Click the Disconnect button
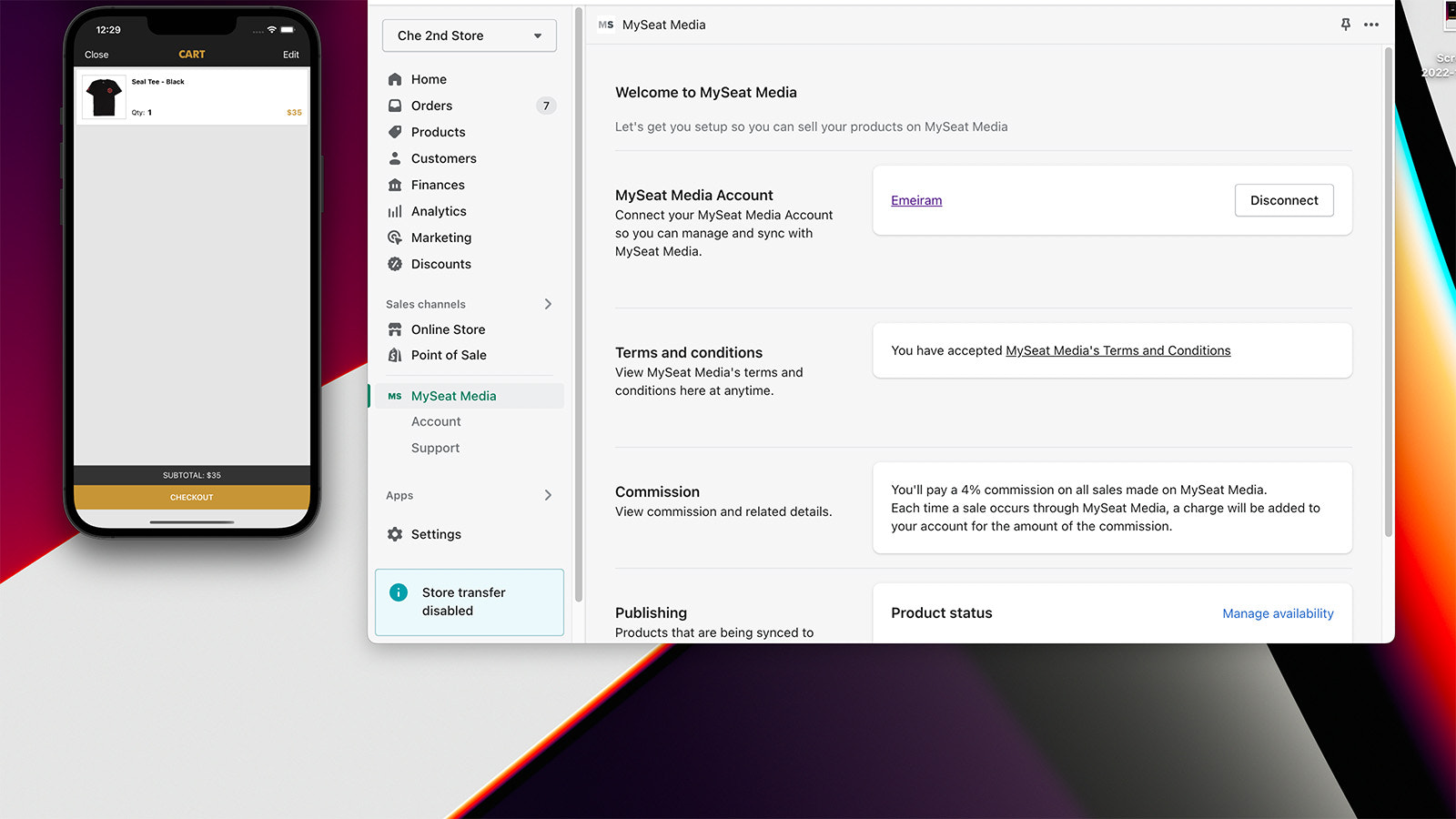Screen dimensions: 1456x819 click(1284, 200)
